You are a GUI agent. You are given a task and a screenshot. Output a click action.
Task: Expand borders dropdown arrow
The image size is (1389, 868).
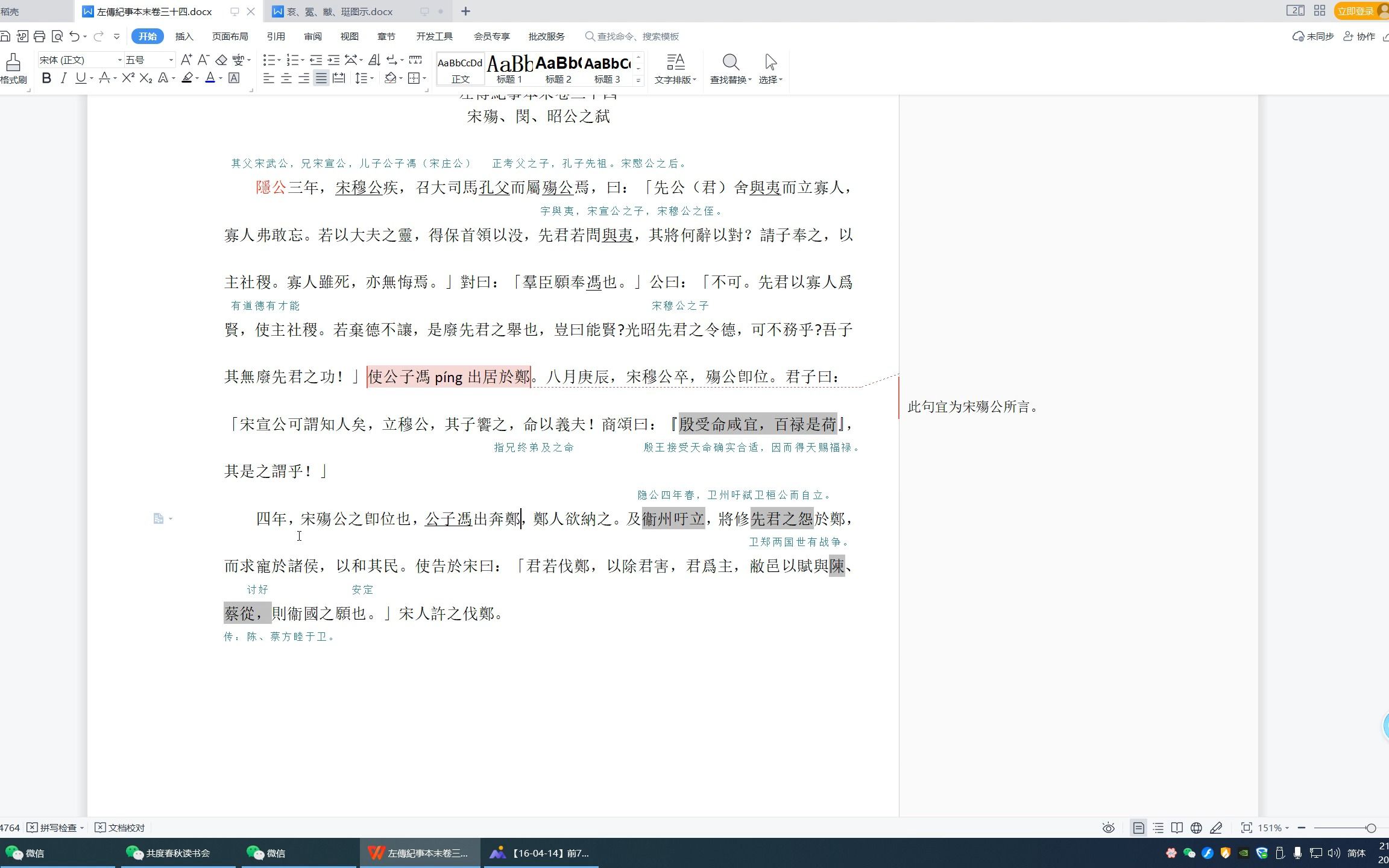424,78
